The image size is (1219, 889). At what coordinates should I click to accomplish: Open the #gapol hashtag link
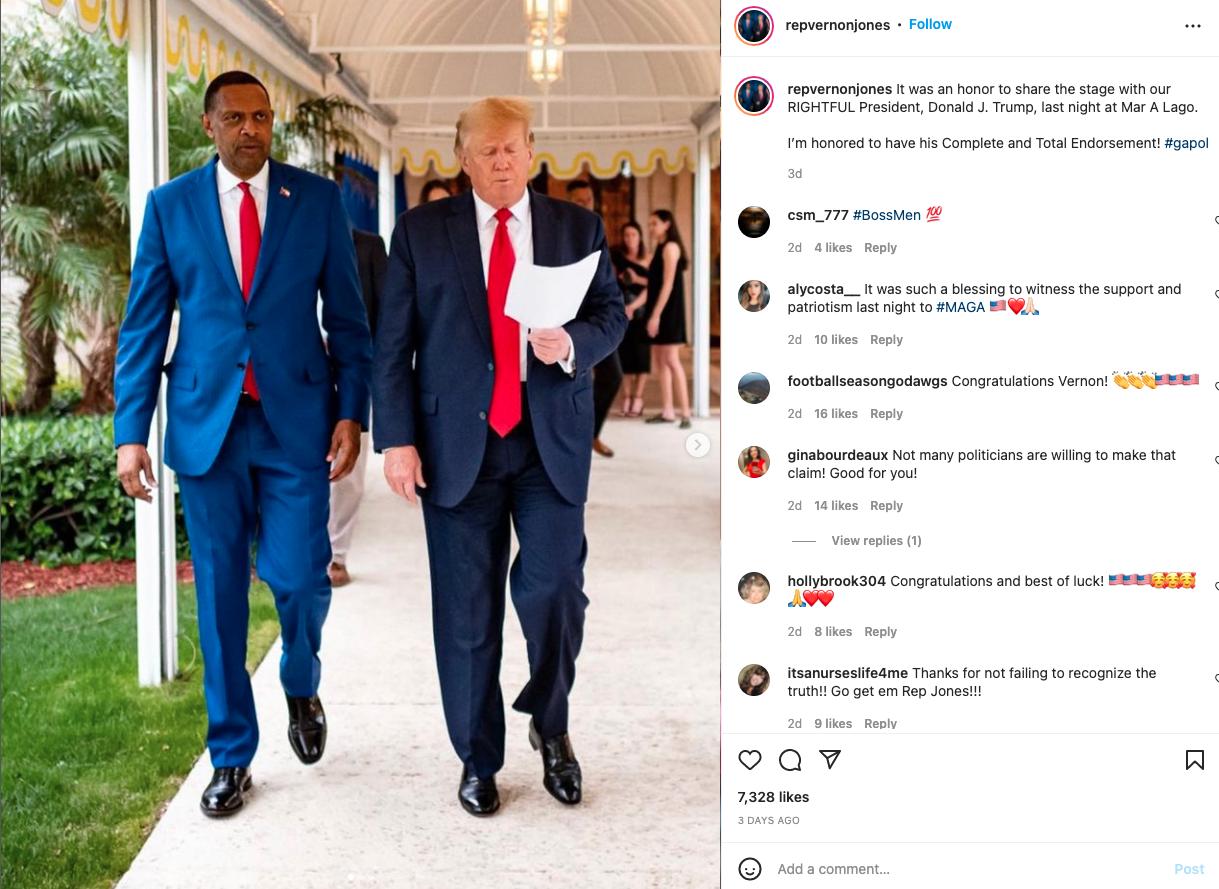1186,143
